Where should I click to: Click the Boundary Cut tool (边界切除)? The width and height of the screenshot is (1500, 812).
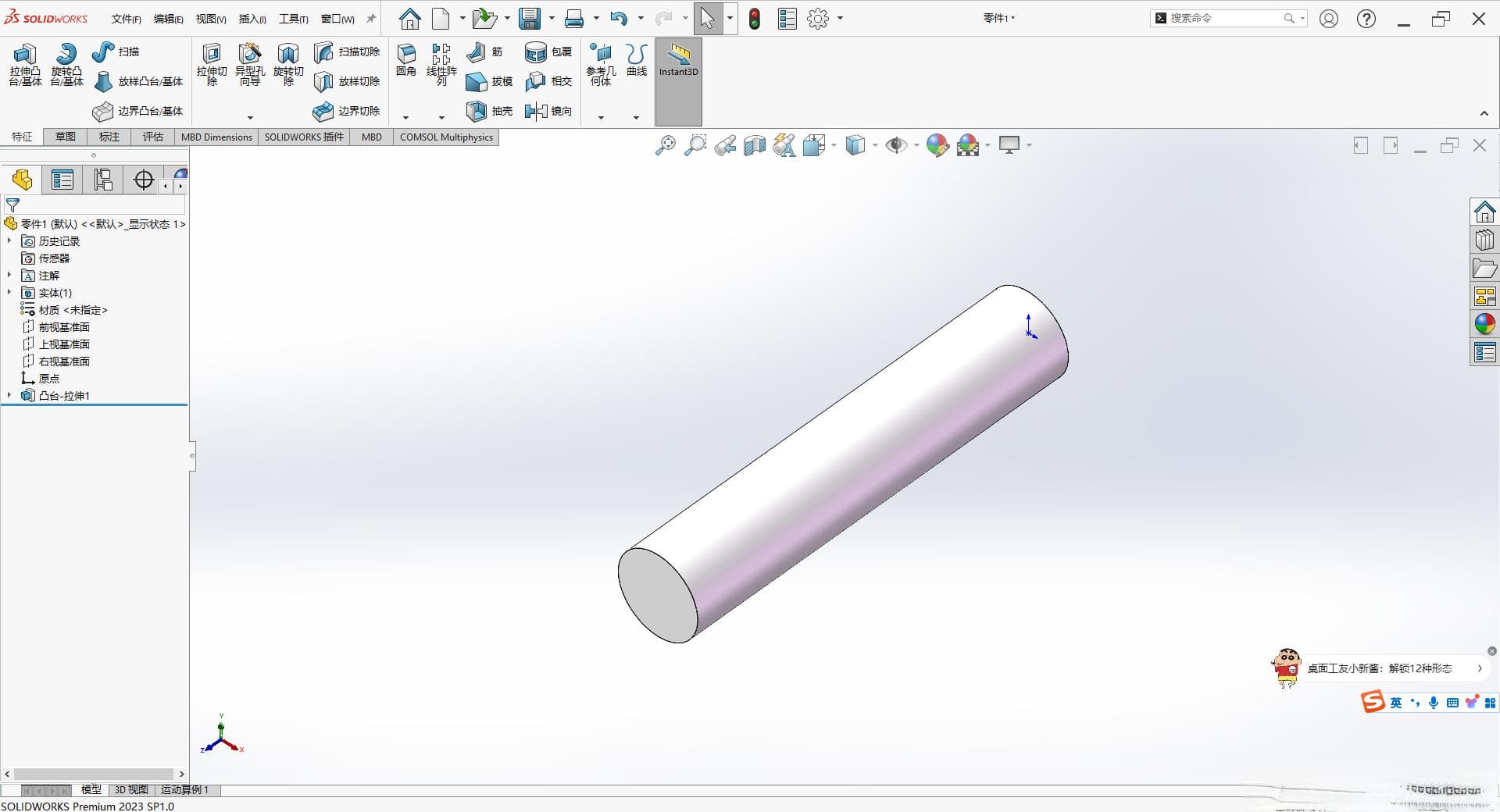(347, 111)
